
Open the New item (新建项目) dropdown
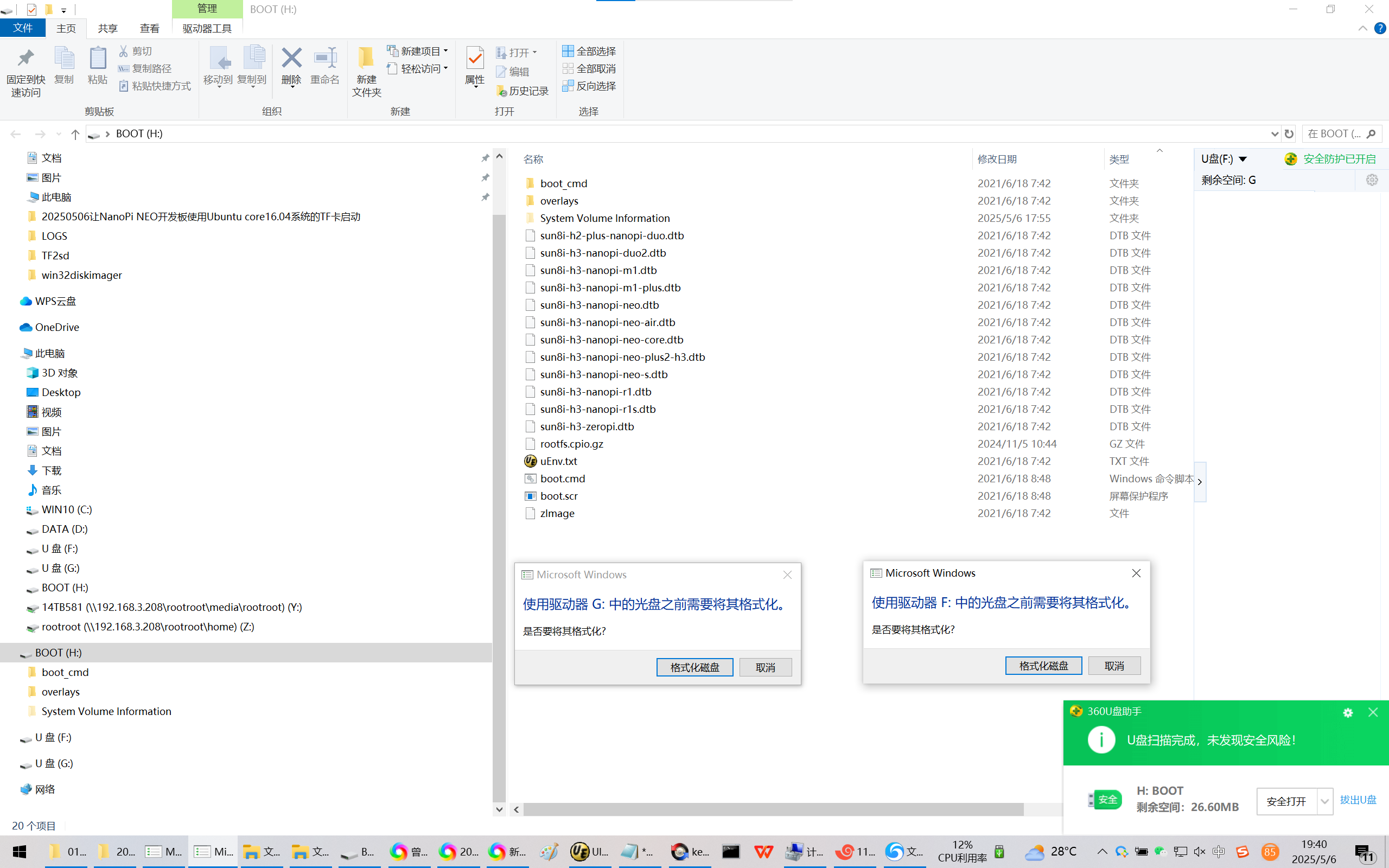click(x=418, y=51)
